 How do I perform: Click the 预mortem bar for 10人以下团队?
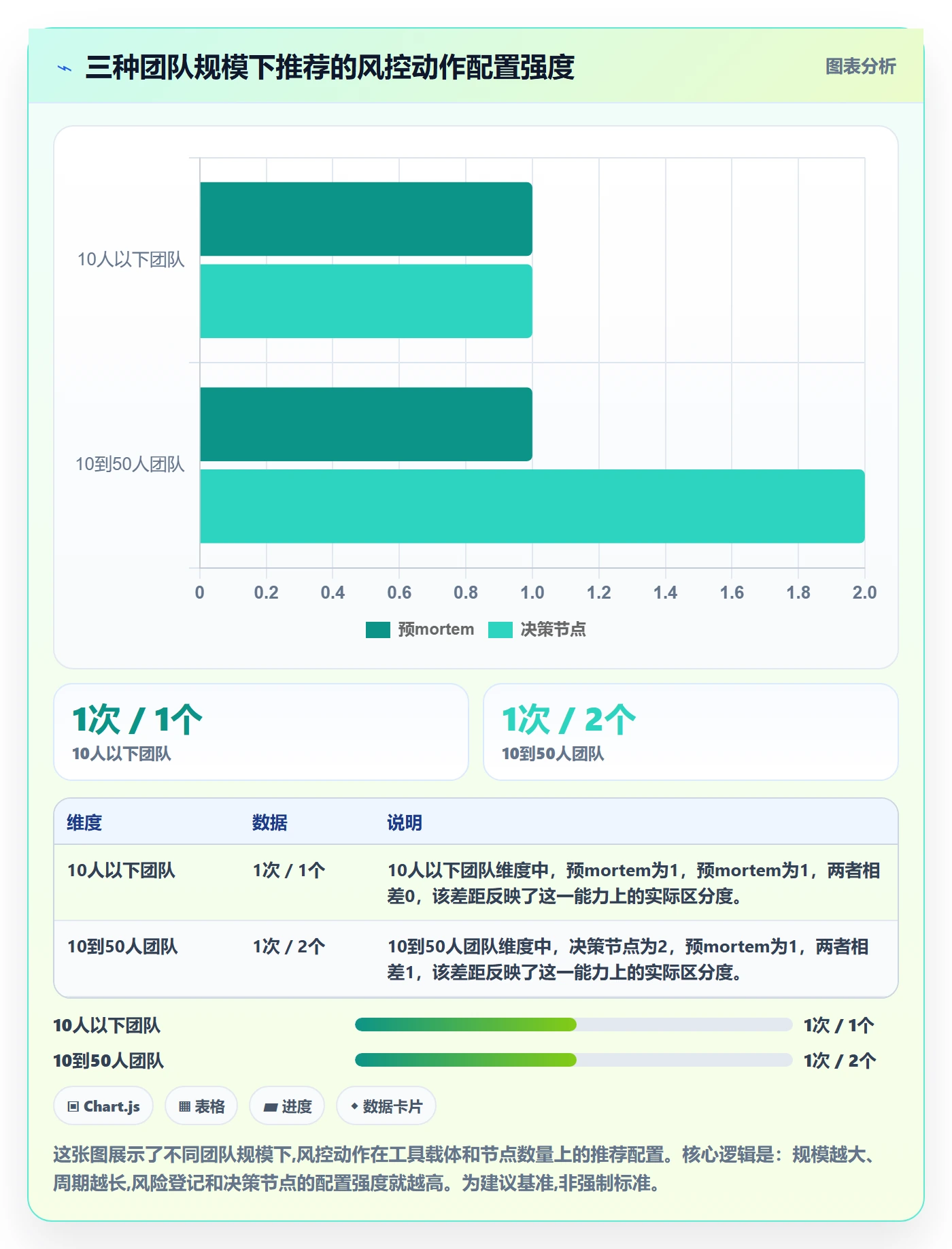click(366, 219)
